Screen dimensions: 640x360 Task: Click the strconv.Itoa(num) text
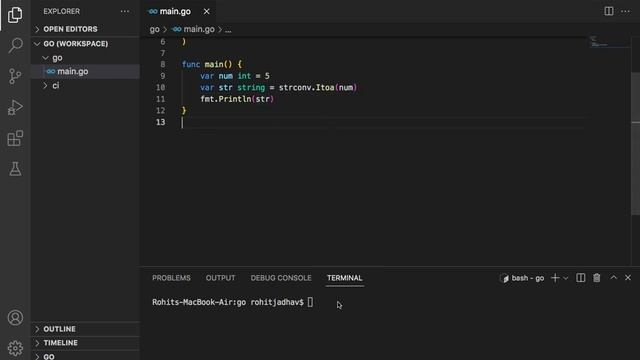coord(318,87)
